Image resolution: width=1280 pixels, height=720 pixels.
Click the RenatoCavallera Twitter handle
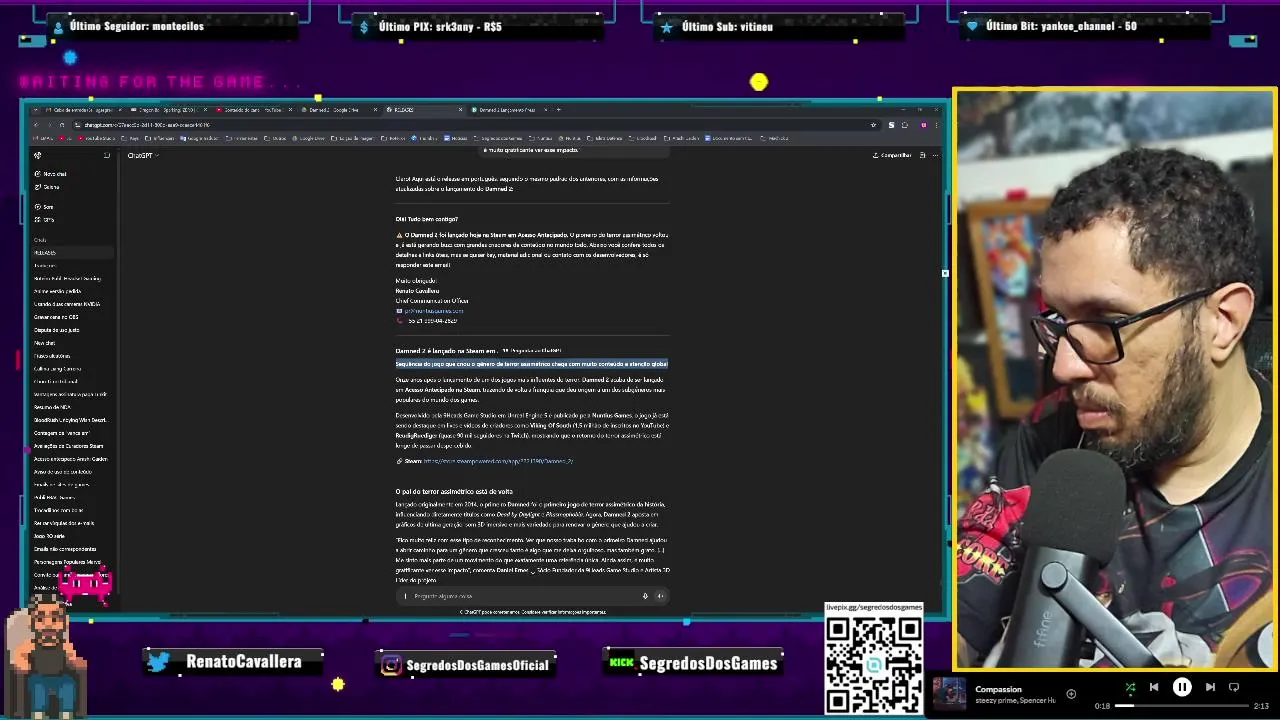pos(244,661)
